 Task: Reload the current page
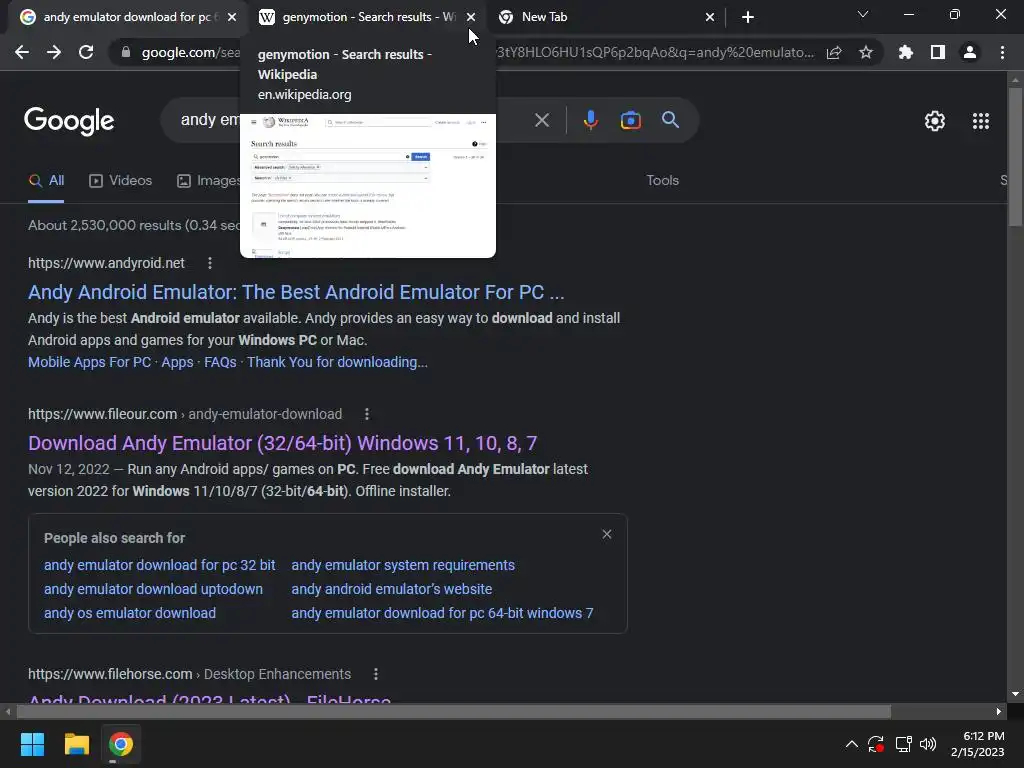click(86, 52)
